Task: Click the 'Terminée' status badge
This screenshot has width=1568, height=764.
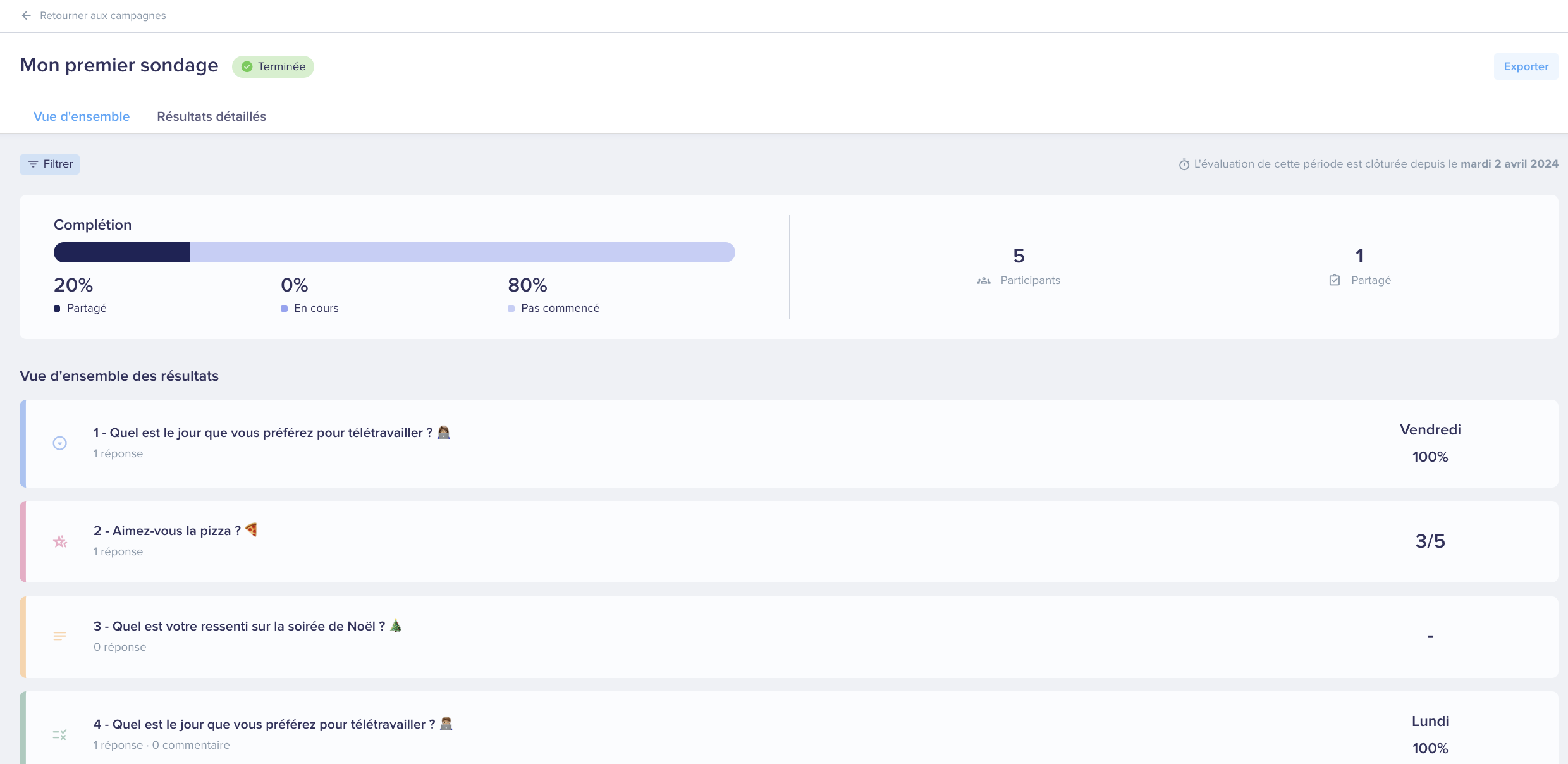Action: coord(273,66)
